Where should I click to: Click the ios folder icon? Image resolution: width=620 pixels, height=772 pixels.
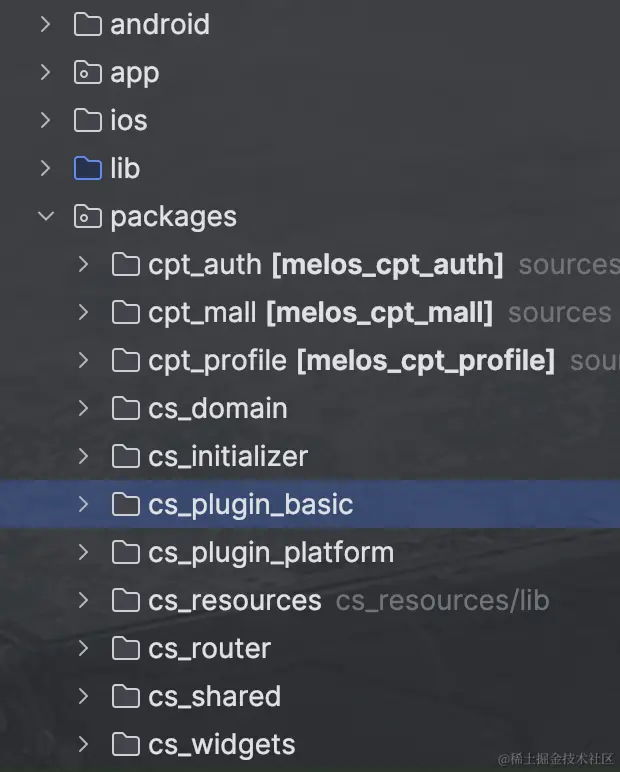point(88,120)
